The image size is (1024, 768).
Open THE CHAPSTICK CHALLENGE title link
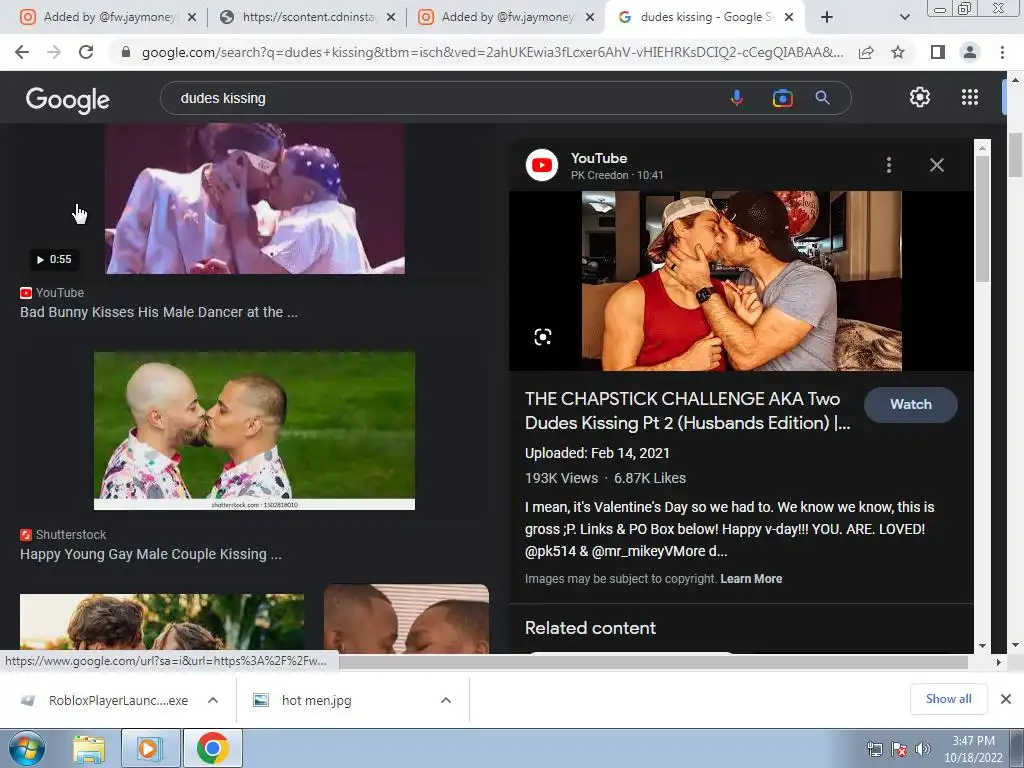click(x=687, y=411)
